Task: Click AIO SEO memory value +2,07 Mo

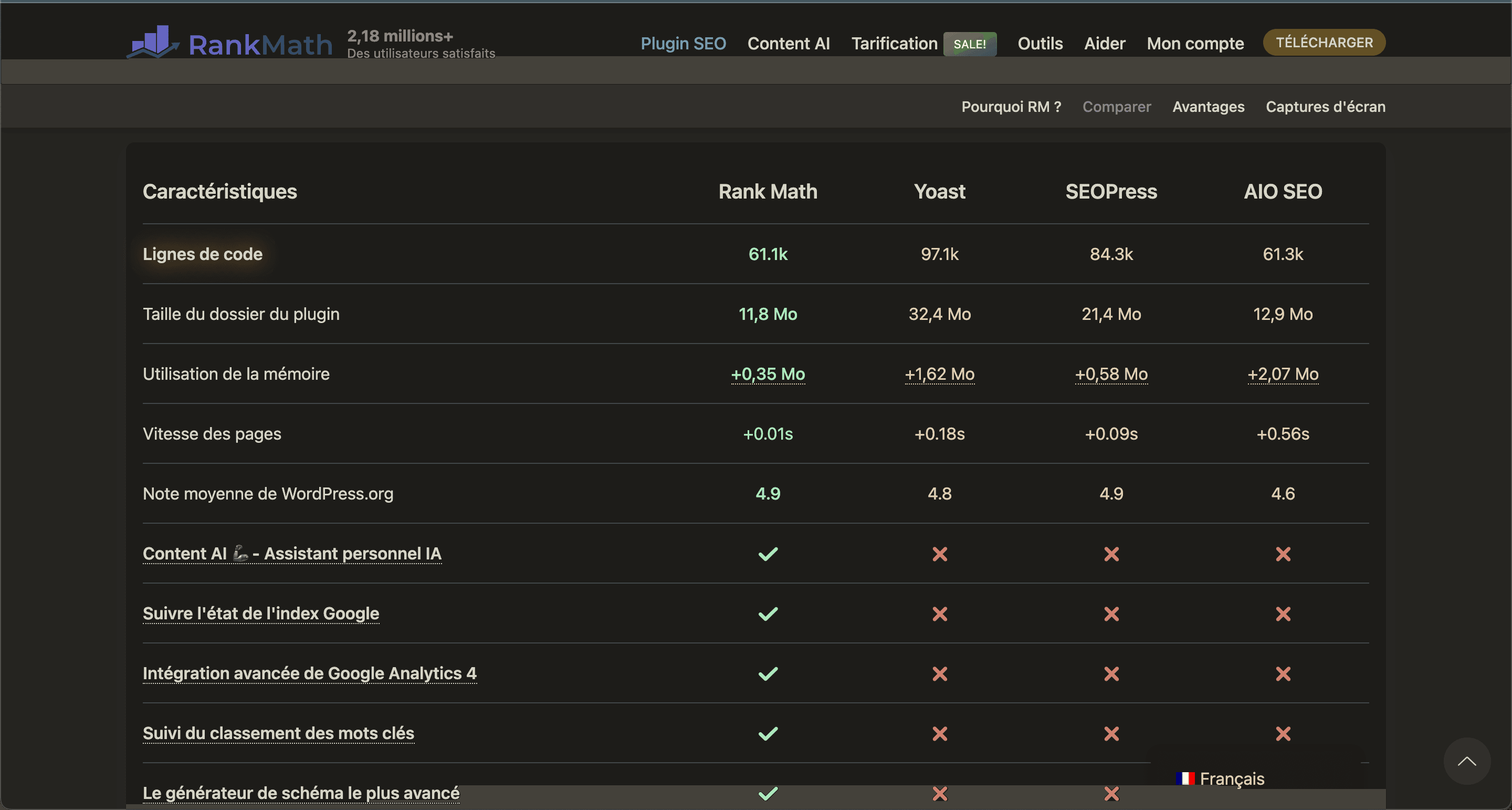Action: (1283, 373)
